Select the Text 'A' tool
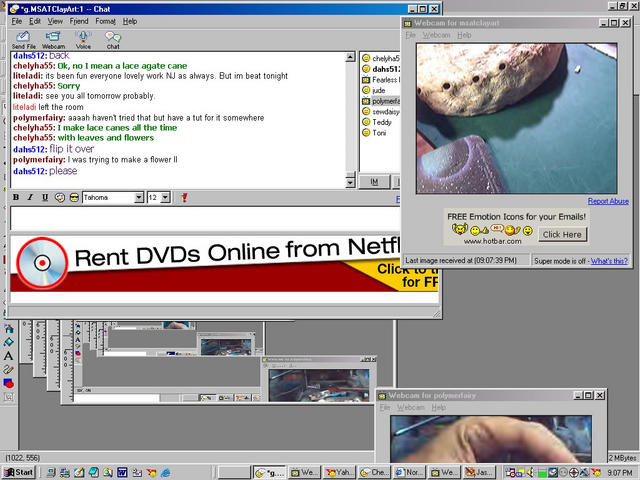Viewport: 640px width, 480px height. tap(9, 356)
